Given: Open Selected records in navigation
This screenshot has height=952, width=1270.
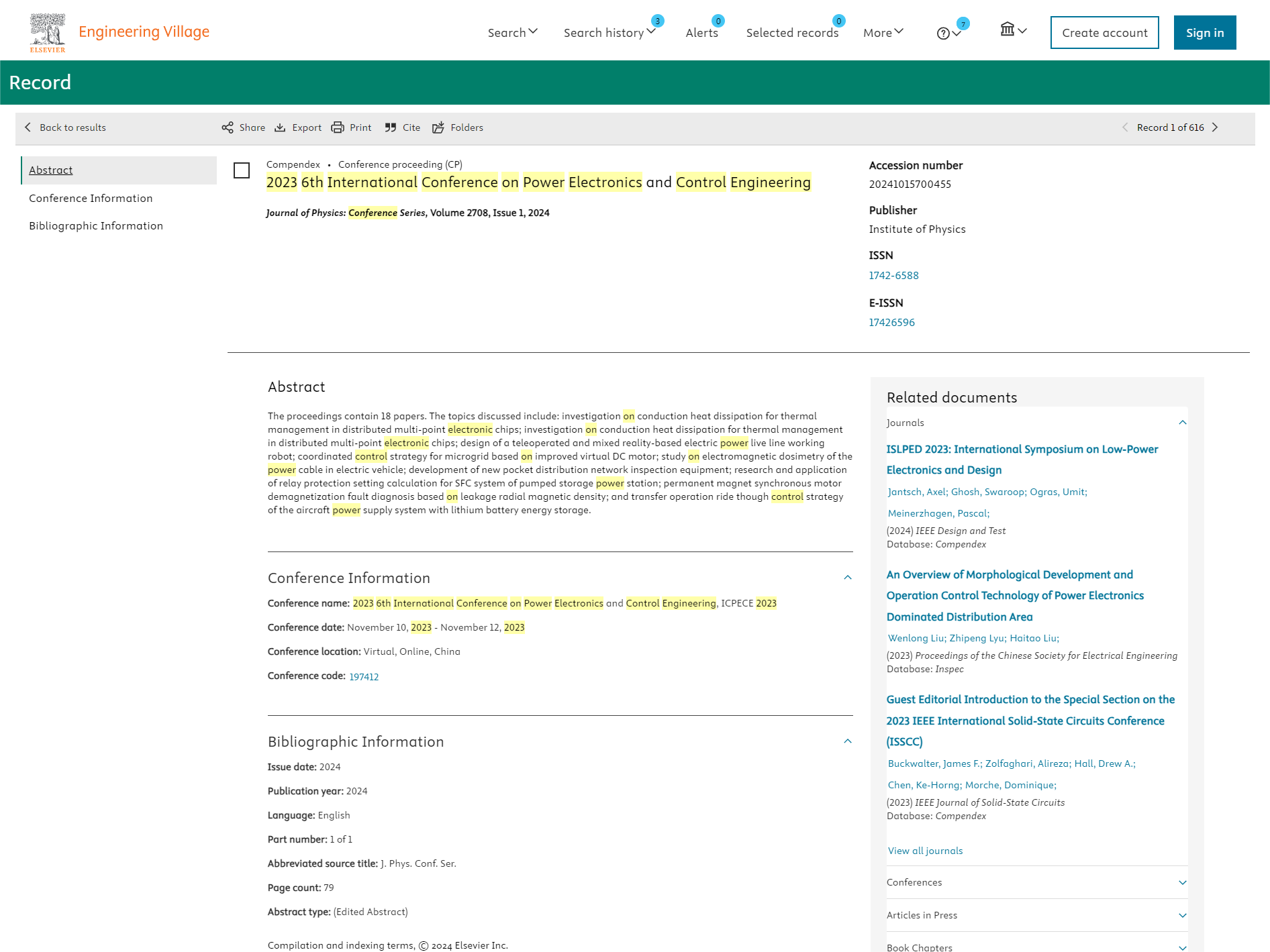Looking at the screenshot, I should (792, 32).
